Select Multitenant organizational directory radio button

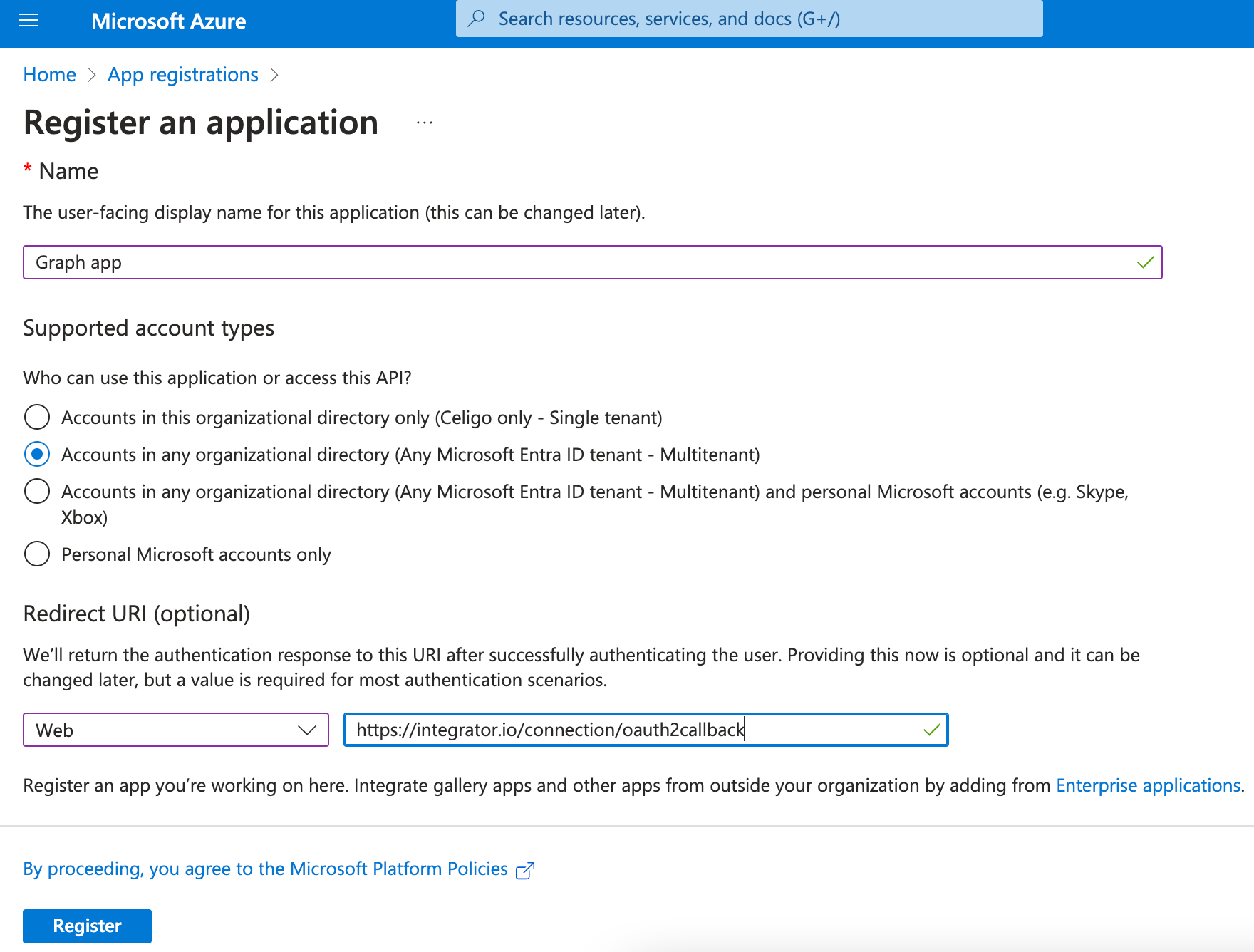click(x=37, y=454)
